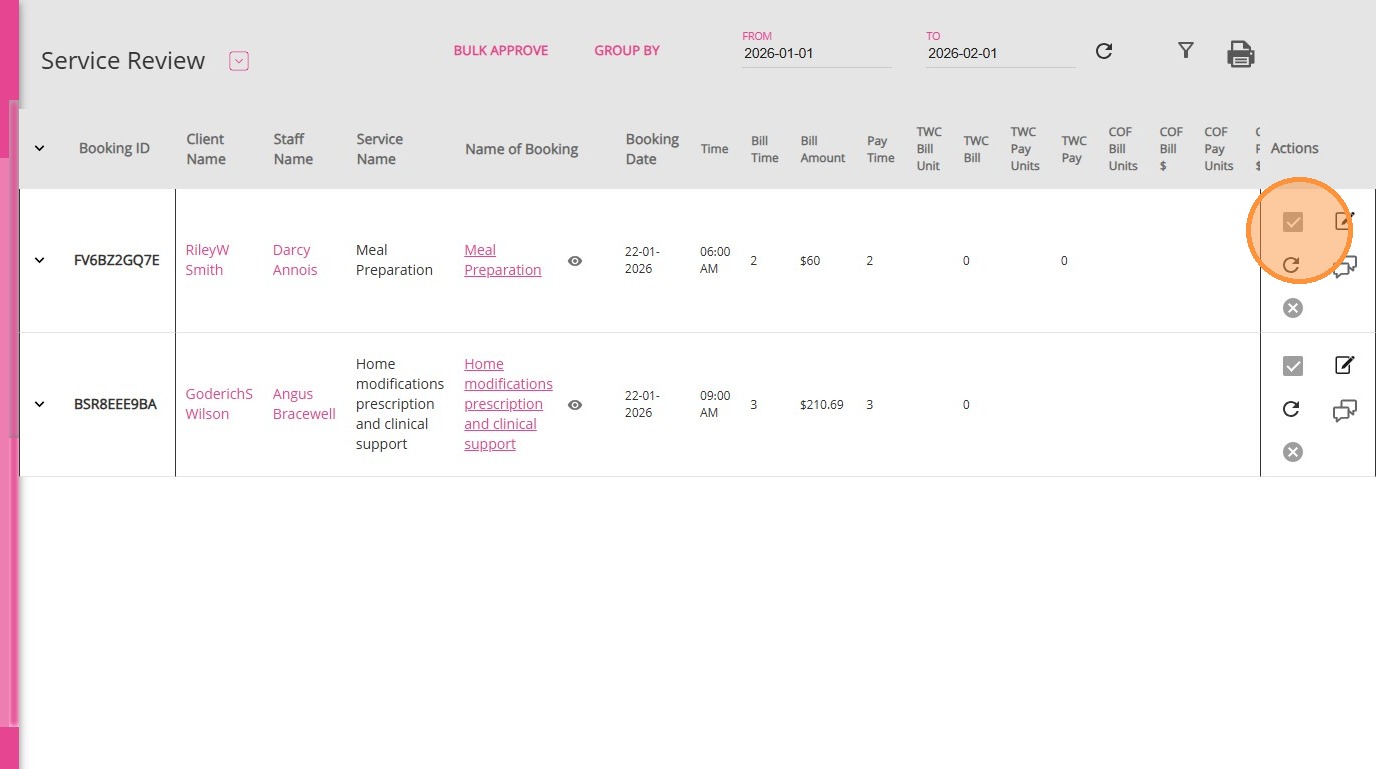Click the From date field
Image resolution: width=1376 pixels, height=769 pixels.
(816, 54)
